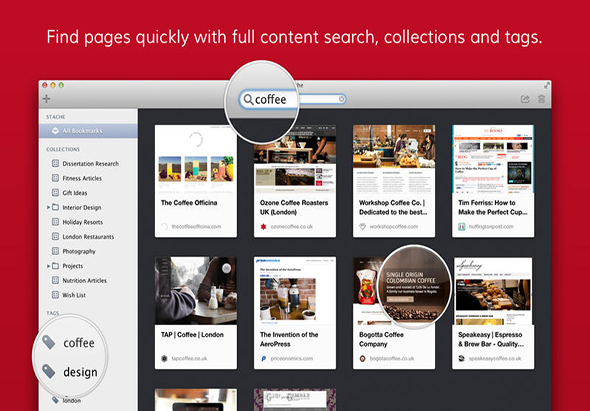Click the tapcoffee.co.uk link
This screenshot has width=590, height=411.
pyautogui.click(x=190, y=358)
